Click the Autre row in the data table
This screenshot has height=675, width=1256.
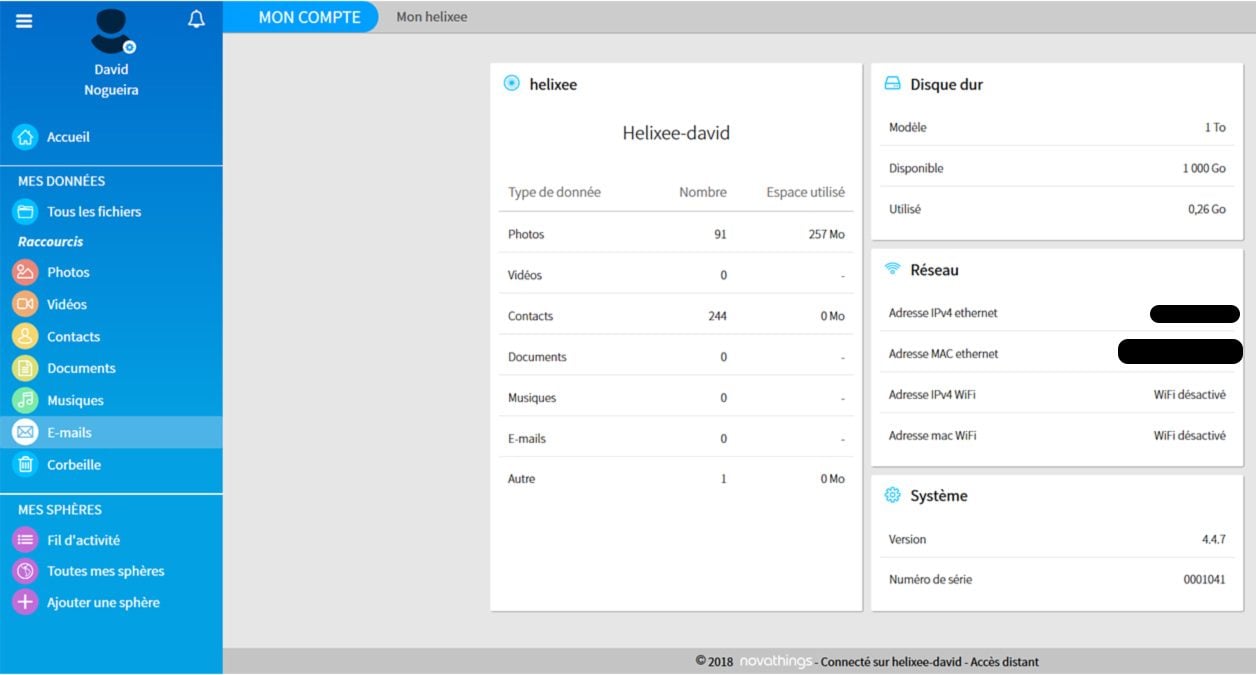pos(676,479)
